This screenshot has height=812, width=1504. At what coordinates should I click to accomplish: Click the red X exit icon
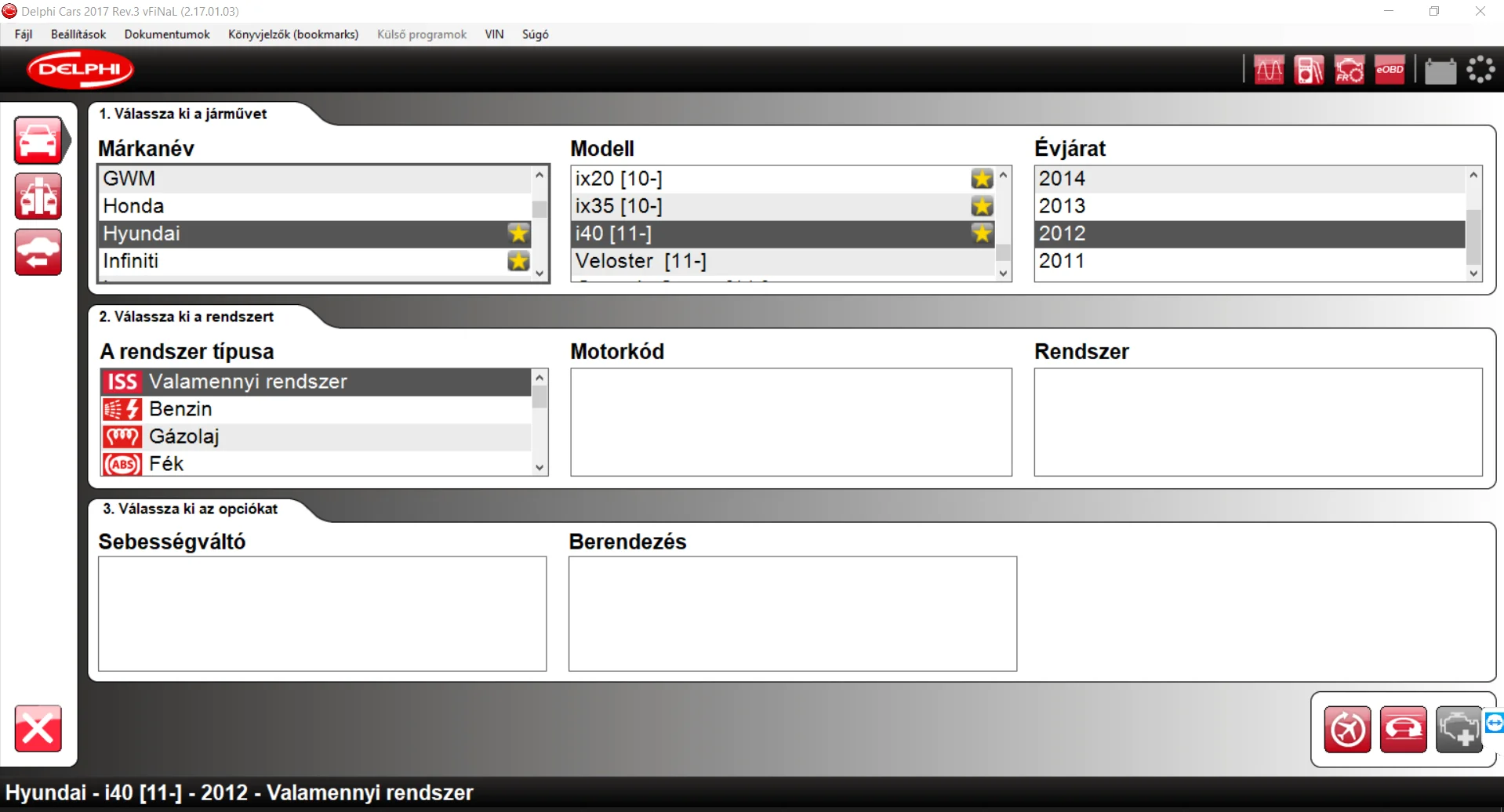38,728
